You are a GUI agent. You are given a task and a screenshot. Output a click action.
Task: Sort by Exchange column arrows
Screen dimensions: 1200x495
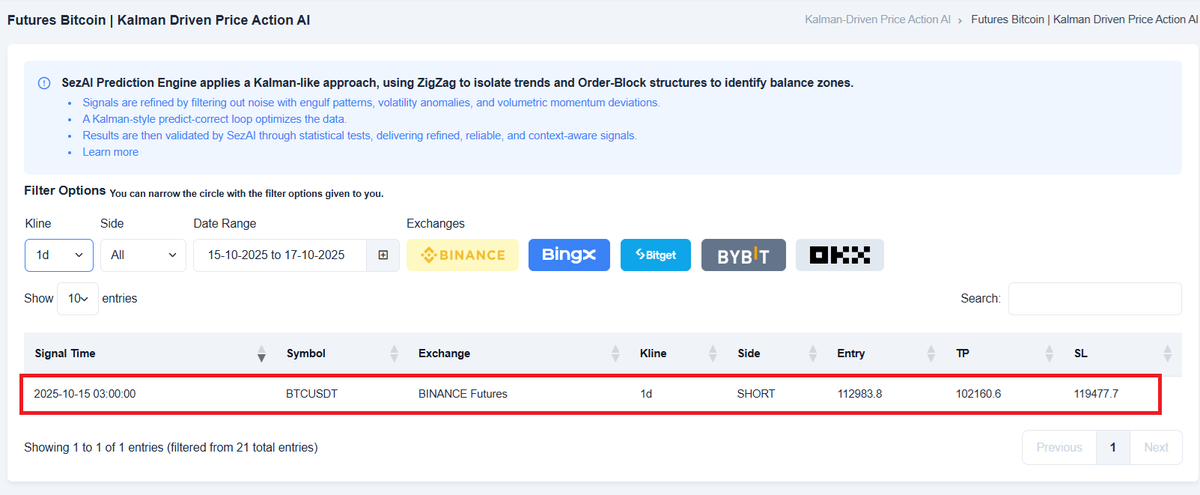[x=615, y=353]
